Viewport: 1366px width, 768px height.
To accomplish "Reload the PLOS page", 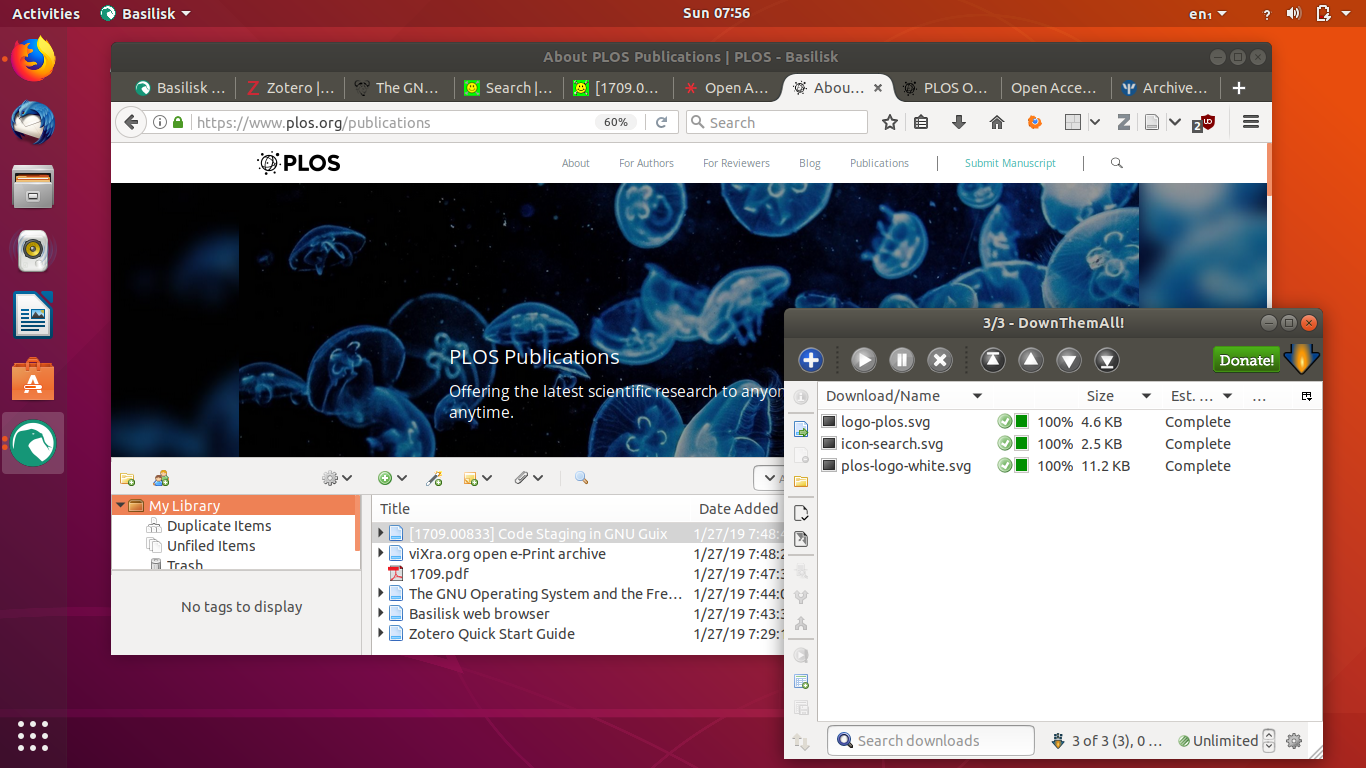I will pyautogui.click(x=661, y=122).
